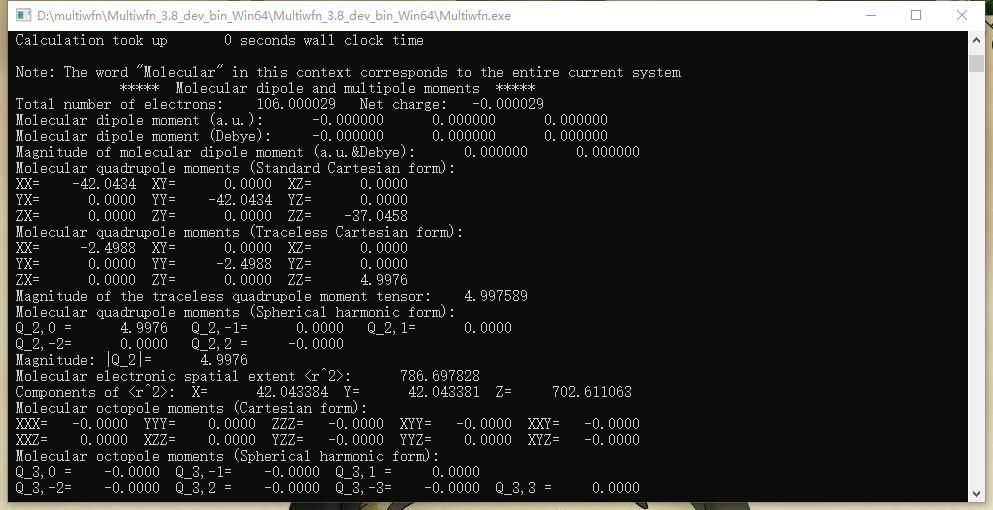The height and width of the screenshot is (510, 993).
Task: Click the XXX= octopole label
Action: 32,424
